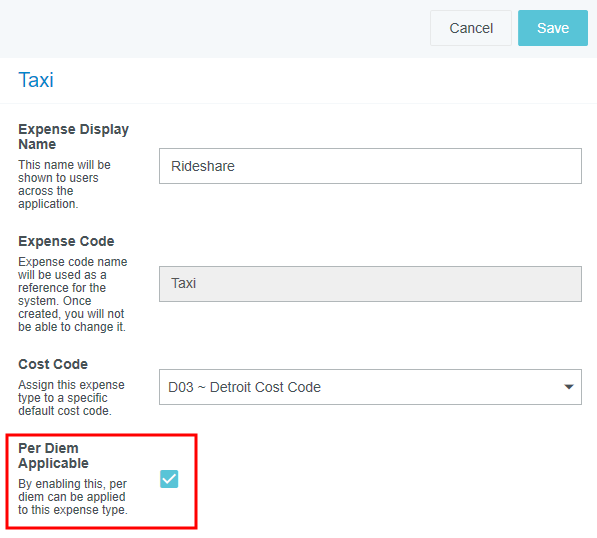Screen dimensions: 597x538
Task: Click the Cost Code dropdown arrow
Action: click(x=569, y=387)
